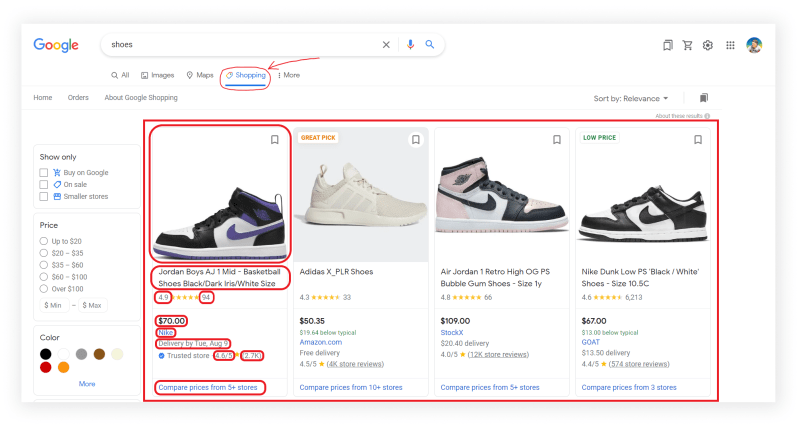This screenshot has height=426, width=800.
Task: Pick the beige color swatch
Action: [x=117, y=354]
